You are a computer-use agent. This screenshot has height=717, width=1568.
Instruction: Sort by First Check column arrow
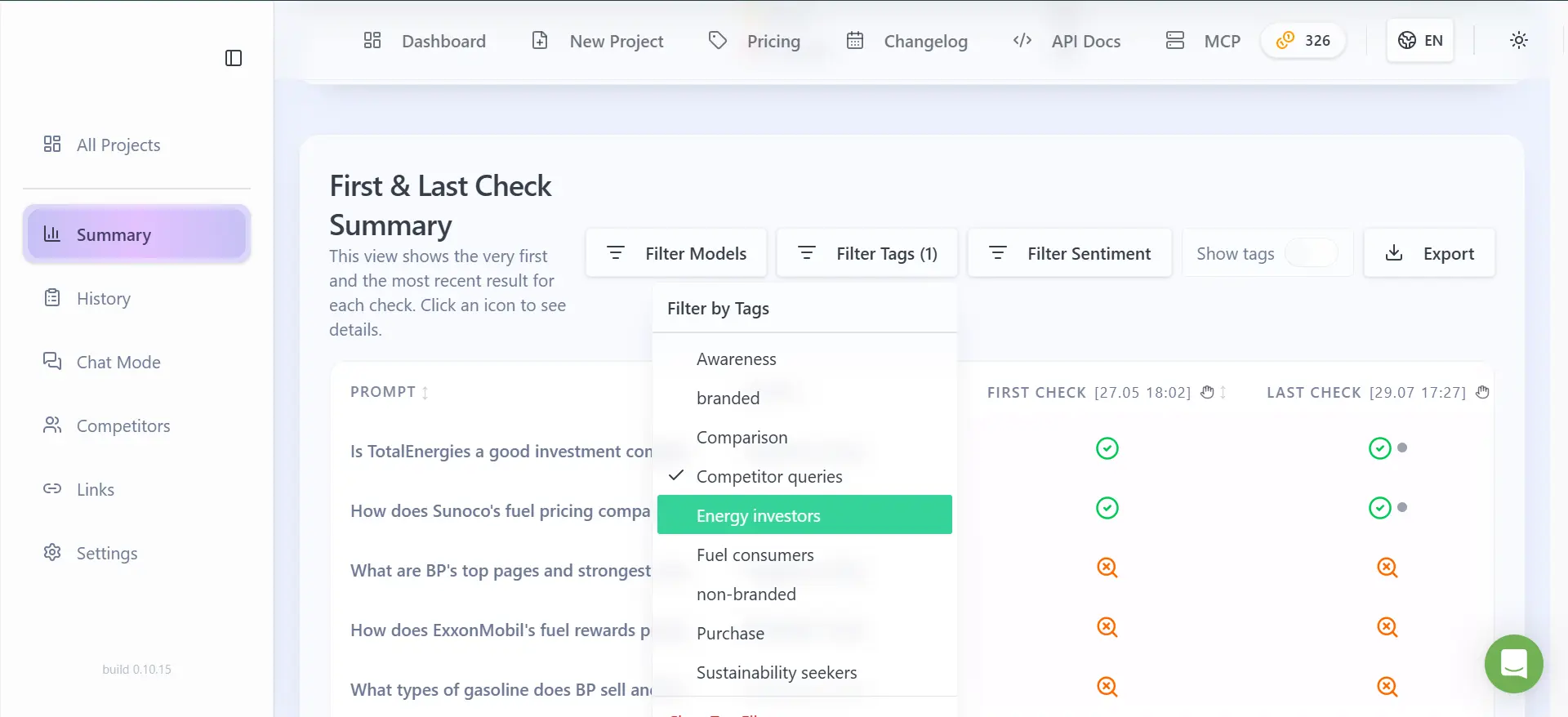click(1223, 393)
